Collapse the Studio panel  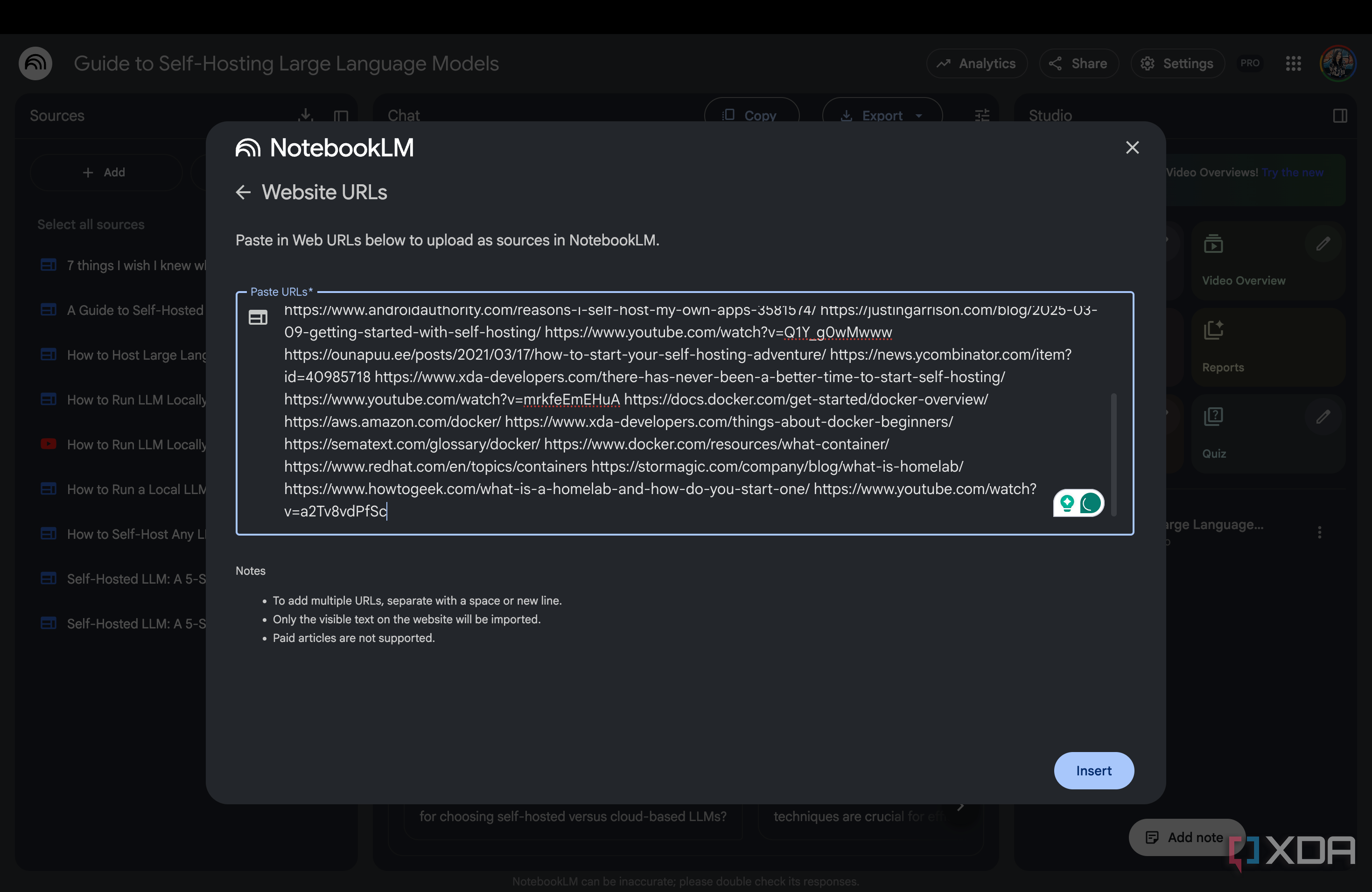(1340, 116)
